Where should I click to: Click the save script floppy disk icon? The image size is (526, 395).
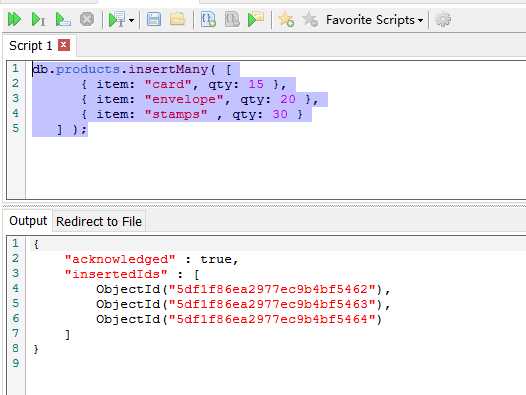click(x=154, y=19)
